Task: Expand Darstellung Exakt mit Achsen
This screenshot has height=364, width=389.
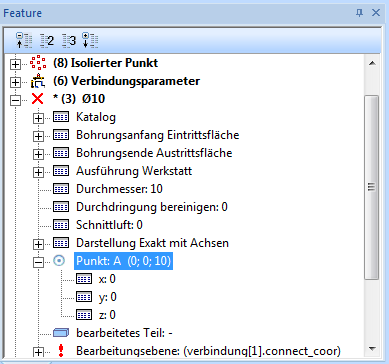Action: [x=38, y=245]
